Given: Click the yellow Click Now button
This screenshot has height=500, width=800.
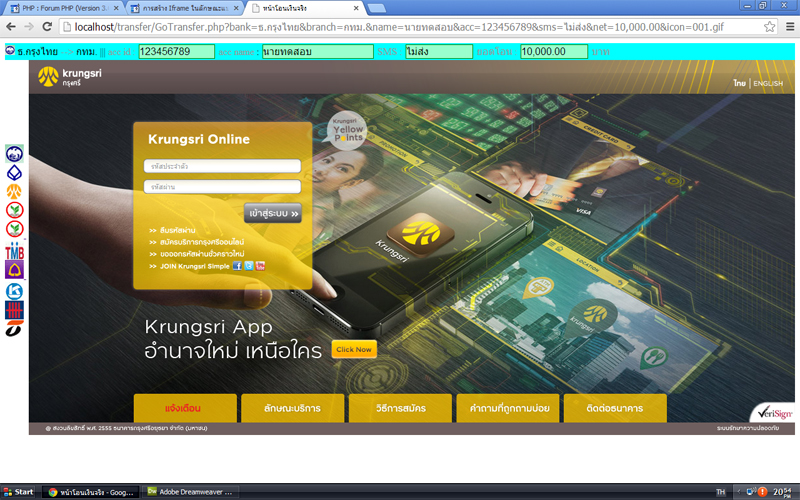Looking at the screenshot, I should pos(354,349).
